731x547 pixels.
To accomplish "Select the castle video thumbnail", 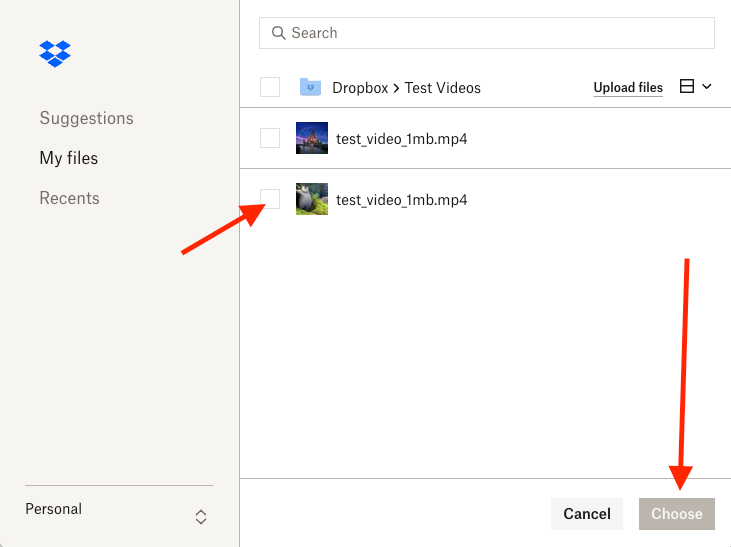I will [x=312, y=138].
